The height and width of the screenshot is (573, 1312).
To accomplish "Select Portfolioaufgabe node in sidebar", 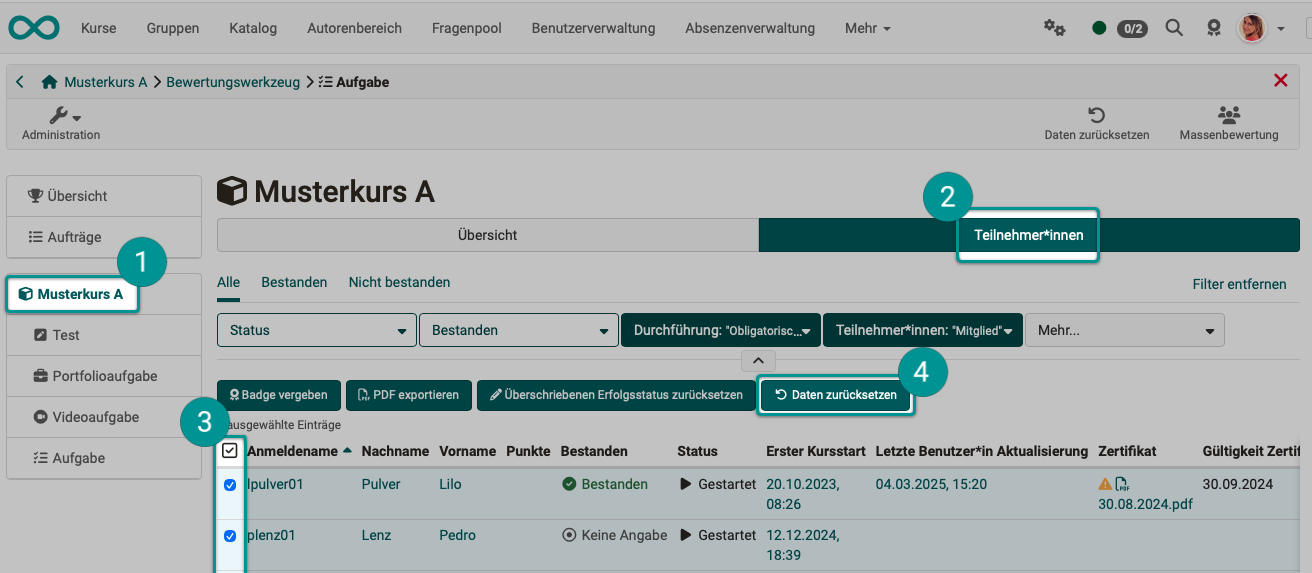I will [104, 376].
